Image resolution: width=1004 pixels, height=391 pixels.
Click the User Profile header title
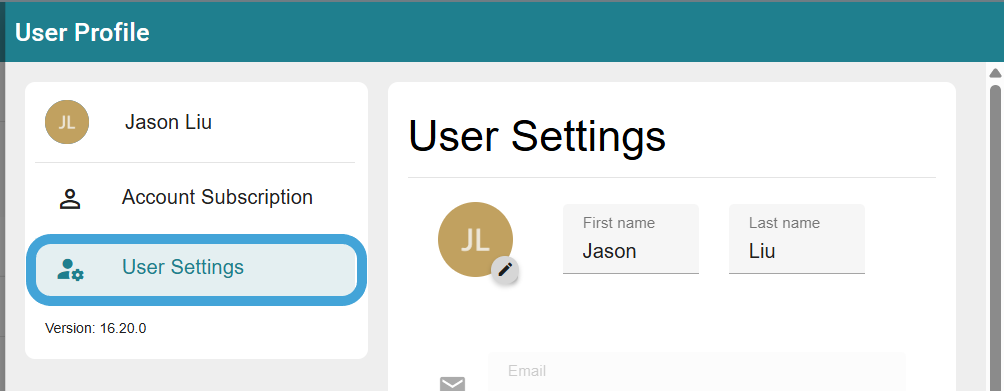[x=82, y=32]
